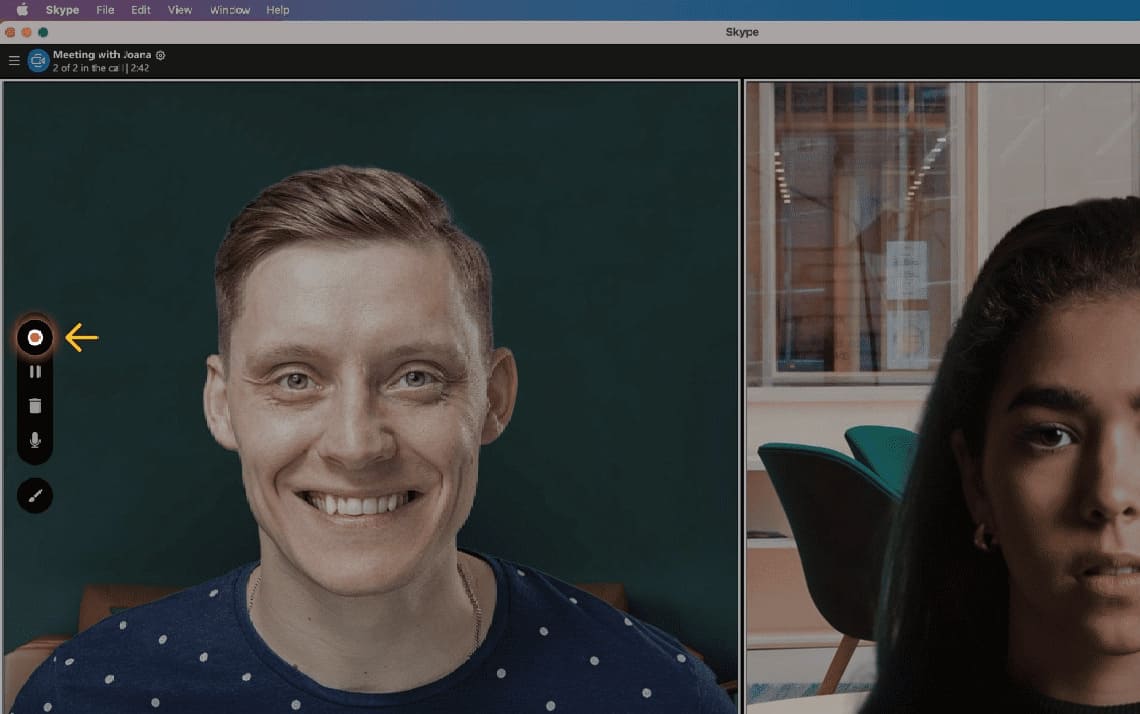This screenshot has height=714, width=1140.
Task: Select the pencil annotation tool
Action: click(34, 496)
